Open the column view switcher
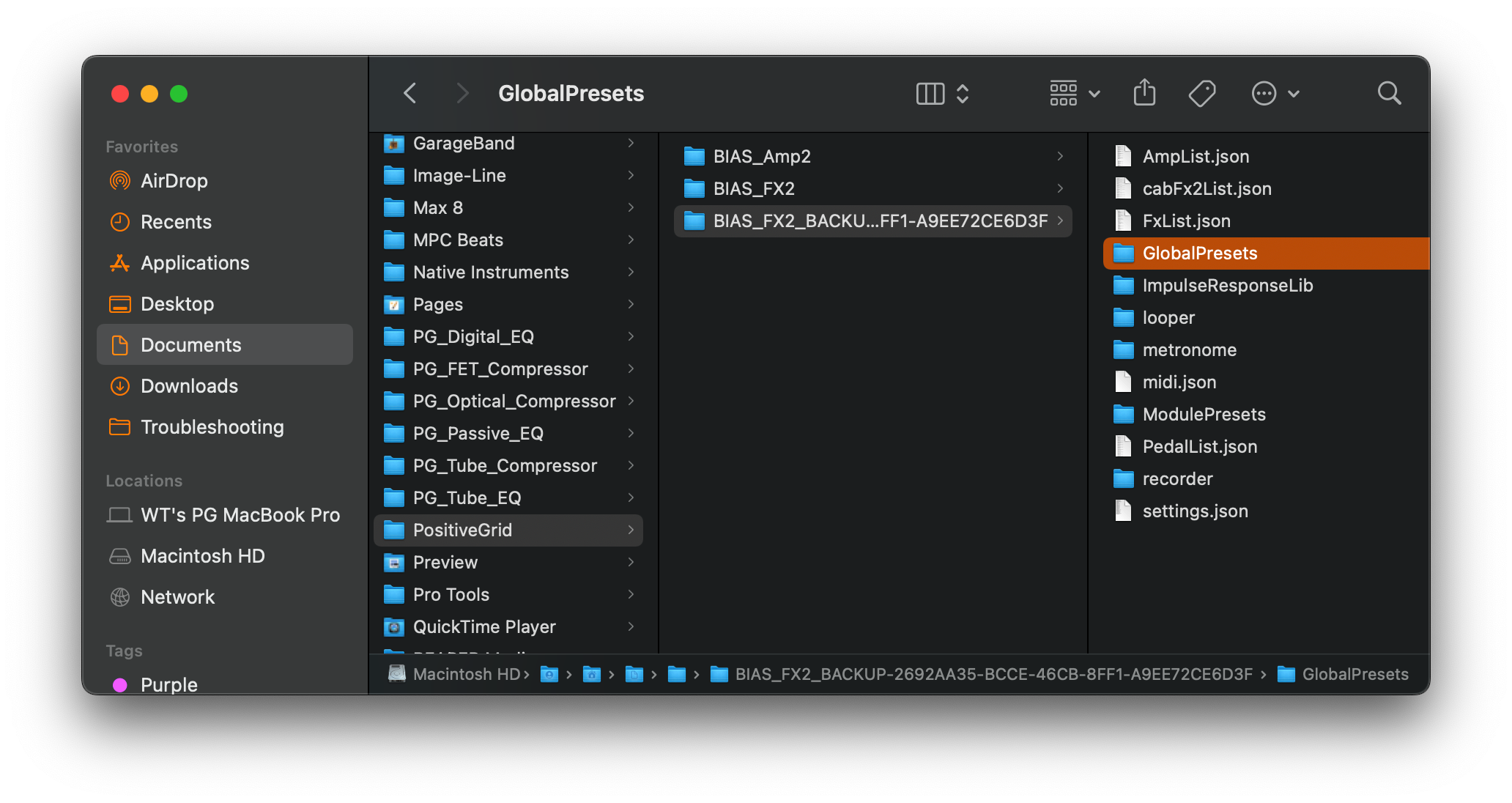The image size is (1512, 803). click(x=943, y=93)
